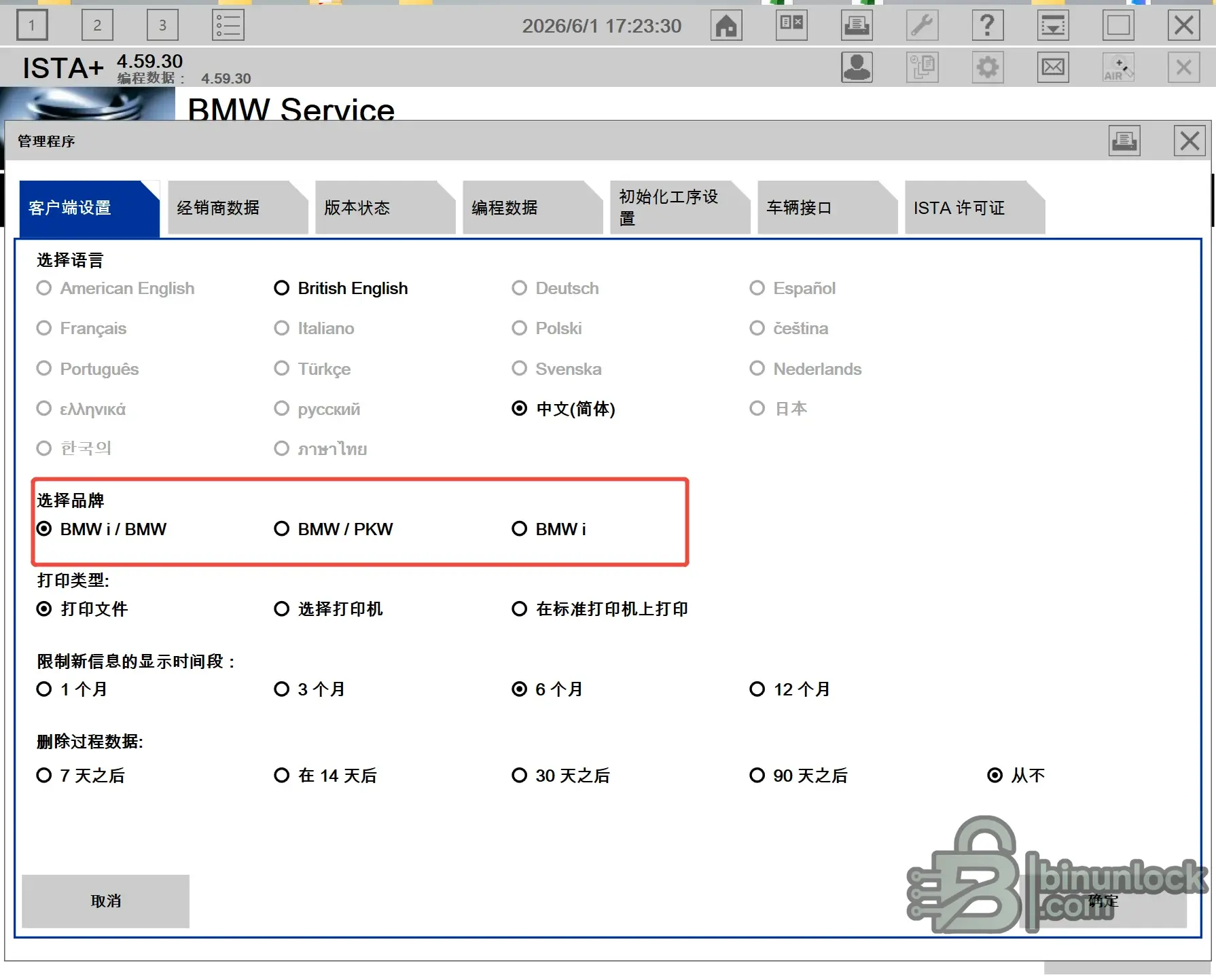Screen dimensions: 1216x980
Task: Click the 确定 confirm button
Action: 1103,901
